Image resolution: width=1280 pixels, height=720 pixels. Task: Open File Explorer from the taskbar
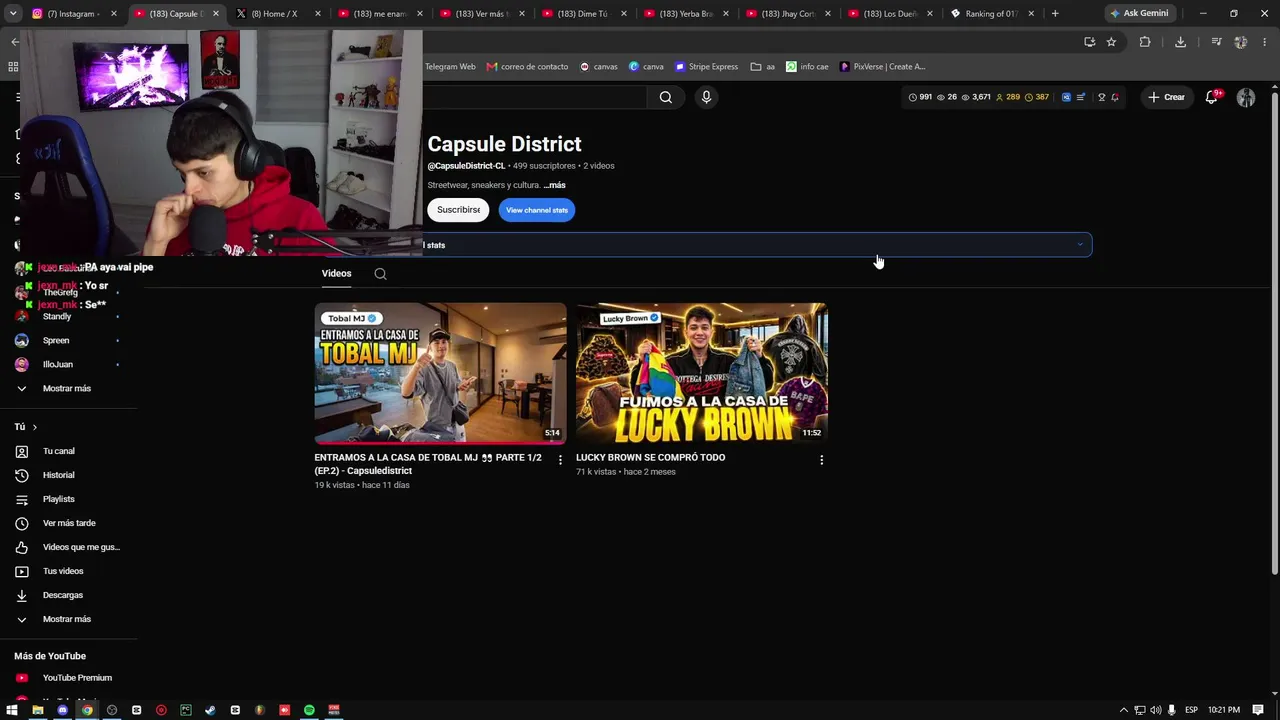pyautogui.click(x=37, y=710)
